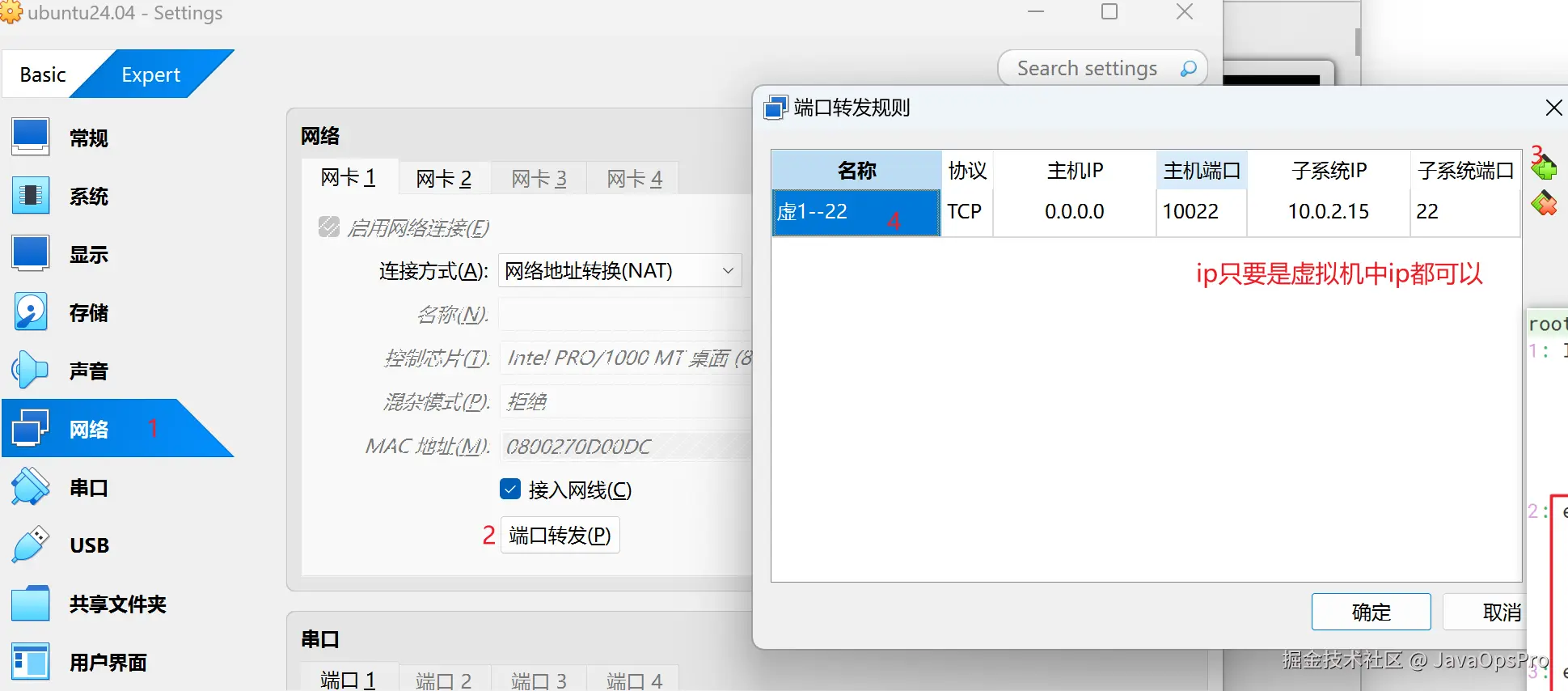Confirm with the 确定 button
This screenshot has height=691, width=1568.
(x=1371, y=612)
